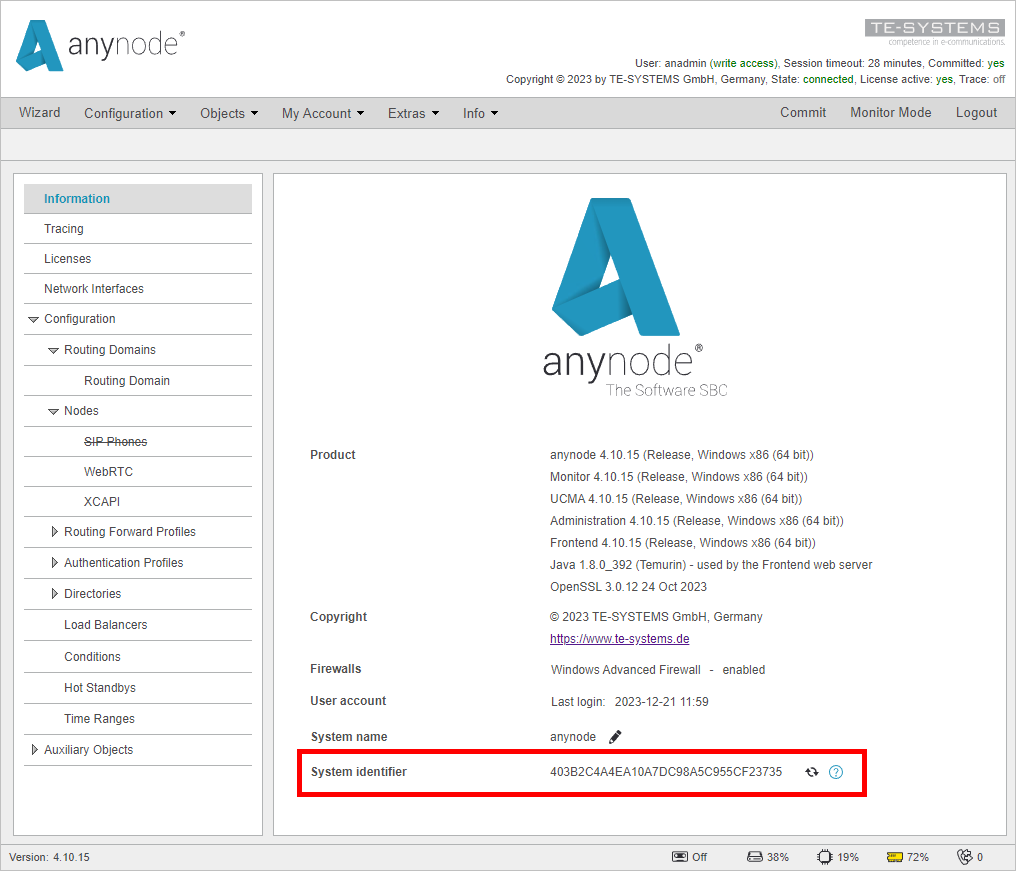Check tracing status via tape icon showing Off
1016x871 pixels.
pyautogui.click(x=679, y=857)
